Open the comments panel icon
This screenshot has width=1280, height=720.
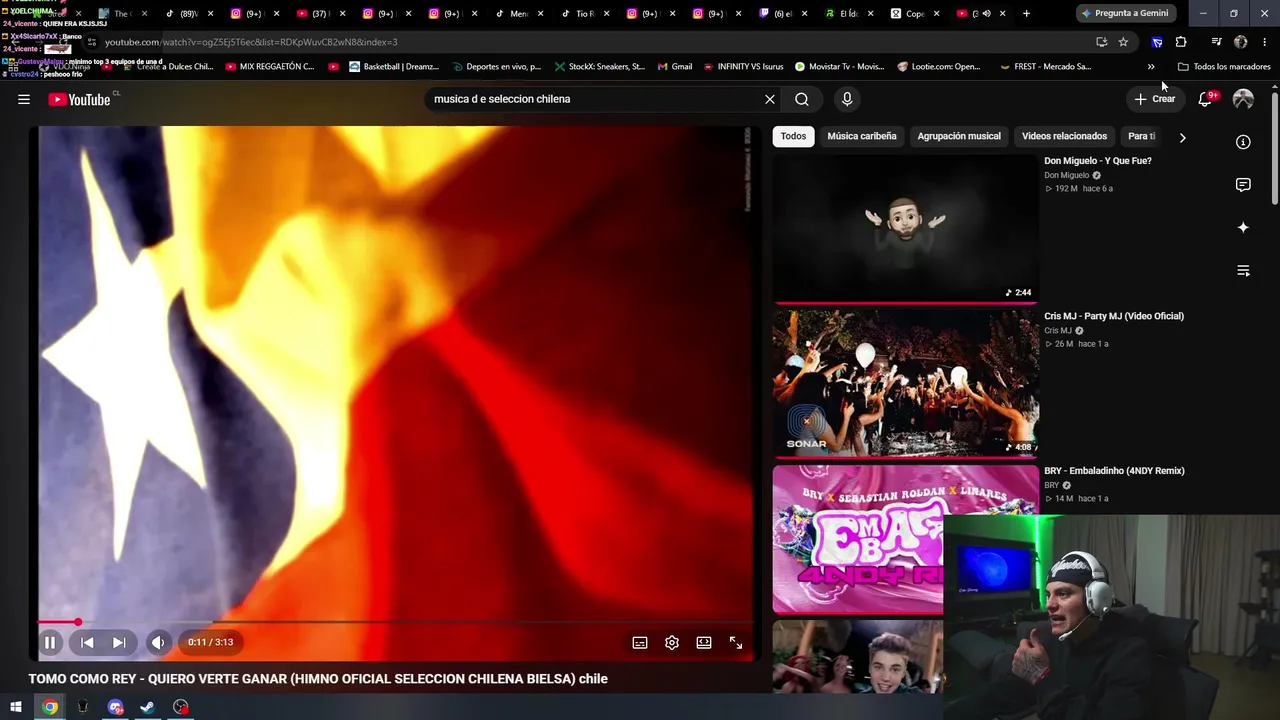tap(1243, 185)
